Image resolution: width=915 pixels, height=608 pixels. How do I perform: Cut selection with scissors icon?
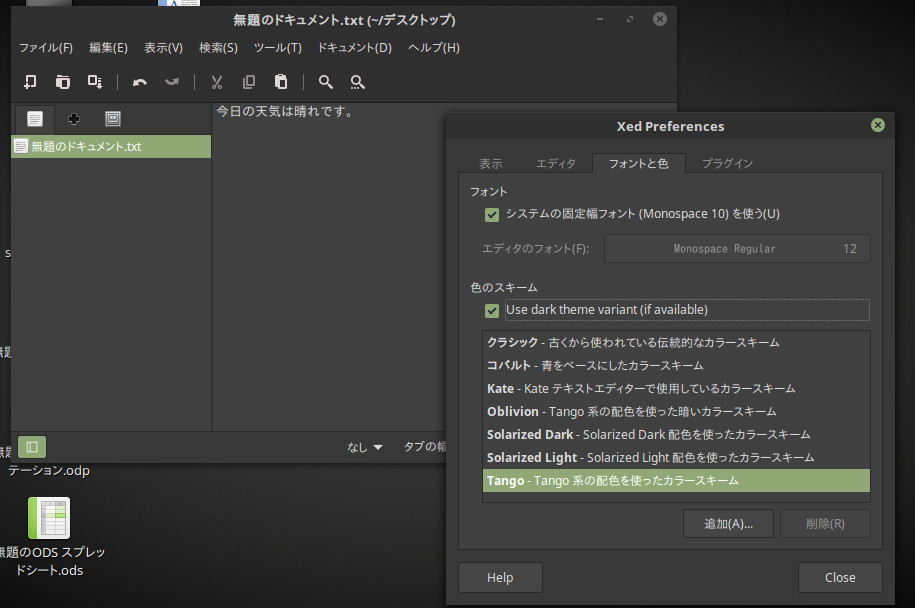(216, 82)
